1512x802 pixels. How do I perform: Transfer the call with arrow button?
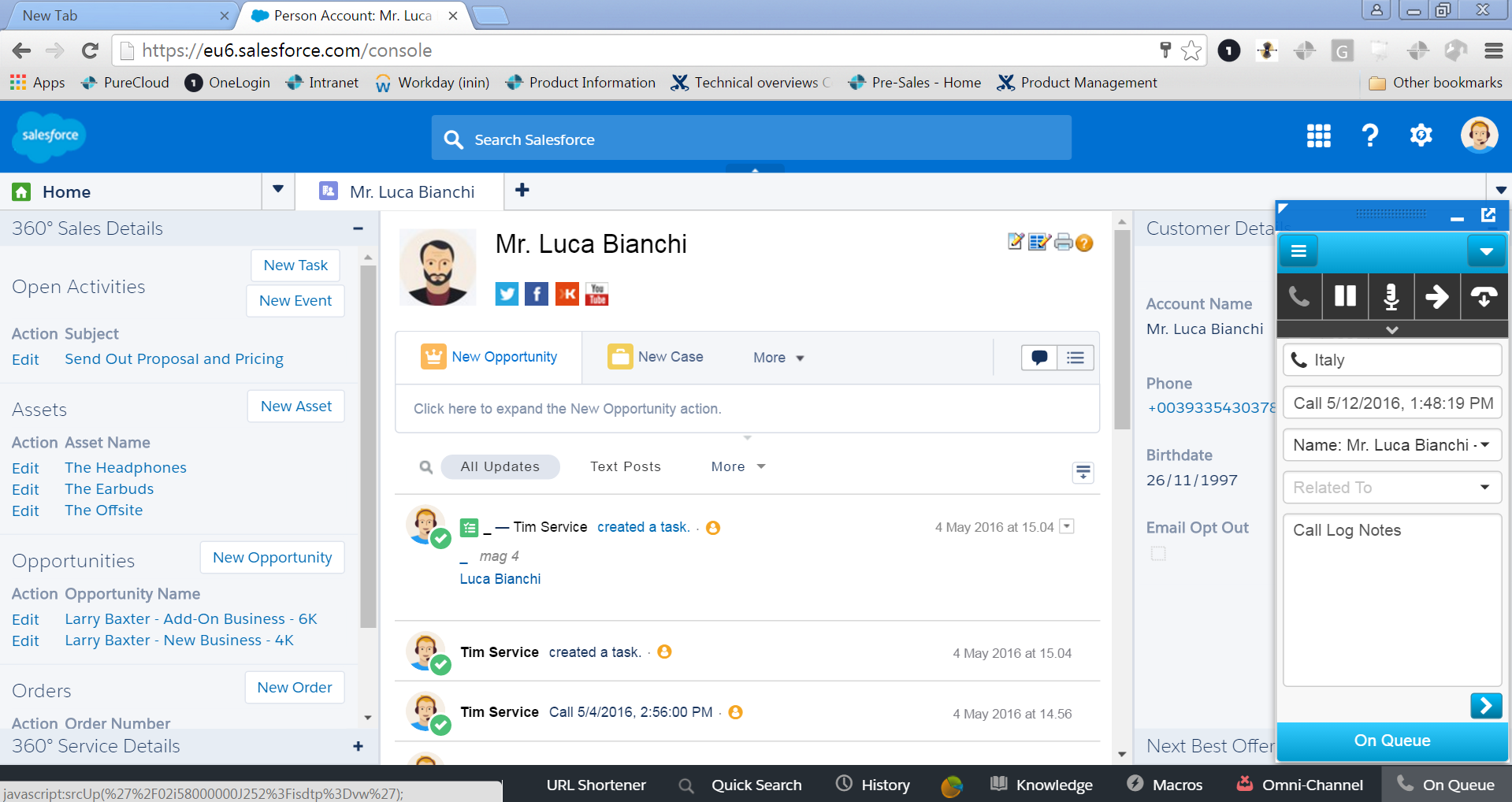1437,296
